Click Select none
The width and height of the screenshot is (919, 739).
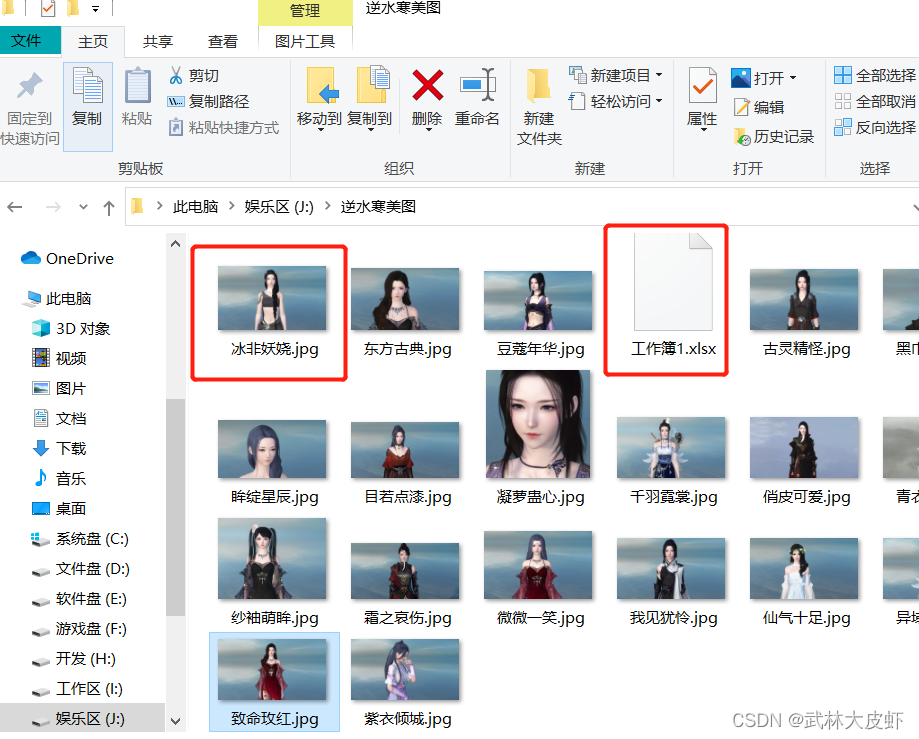coord(875,101)
